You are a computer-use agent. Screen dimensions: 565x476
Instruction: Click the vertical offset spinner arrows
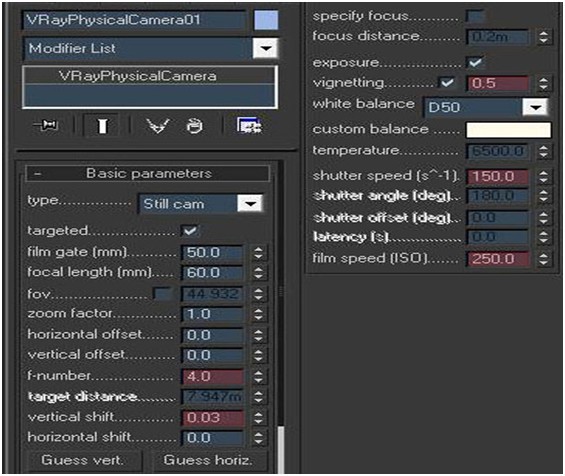(x=258, y=356)
